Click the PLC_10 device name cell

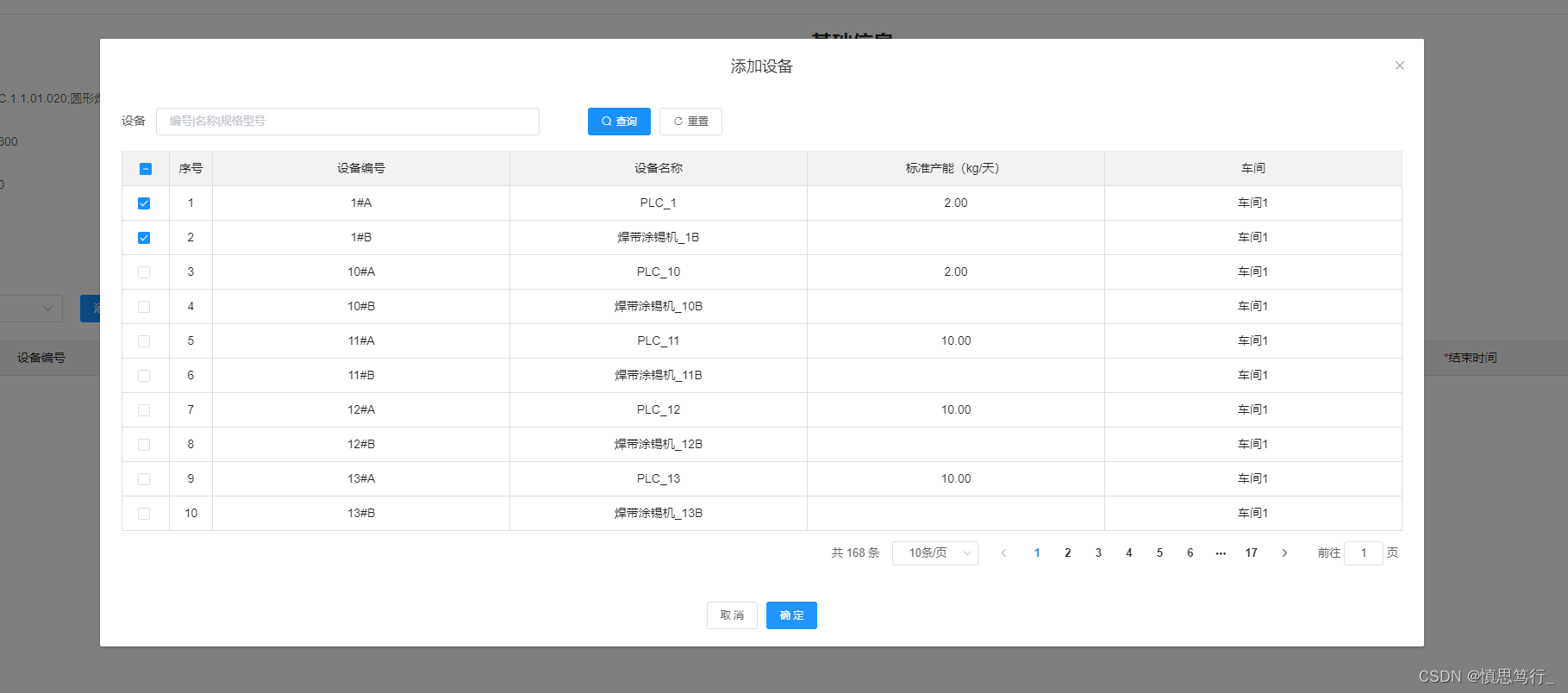click(x=659, y=272)
